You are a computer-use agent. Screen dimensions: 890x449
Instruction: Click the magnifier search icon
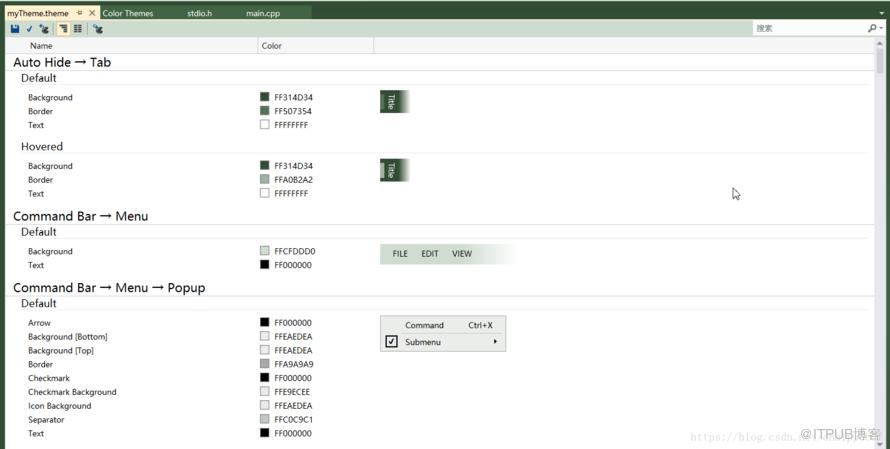[872, 28]
